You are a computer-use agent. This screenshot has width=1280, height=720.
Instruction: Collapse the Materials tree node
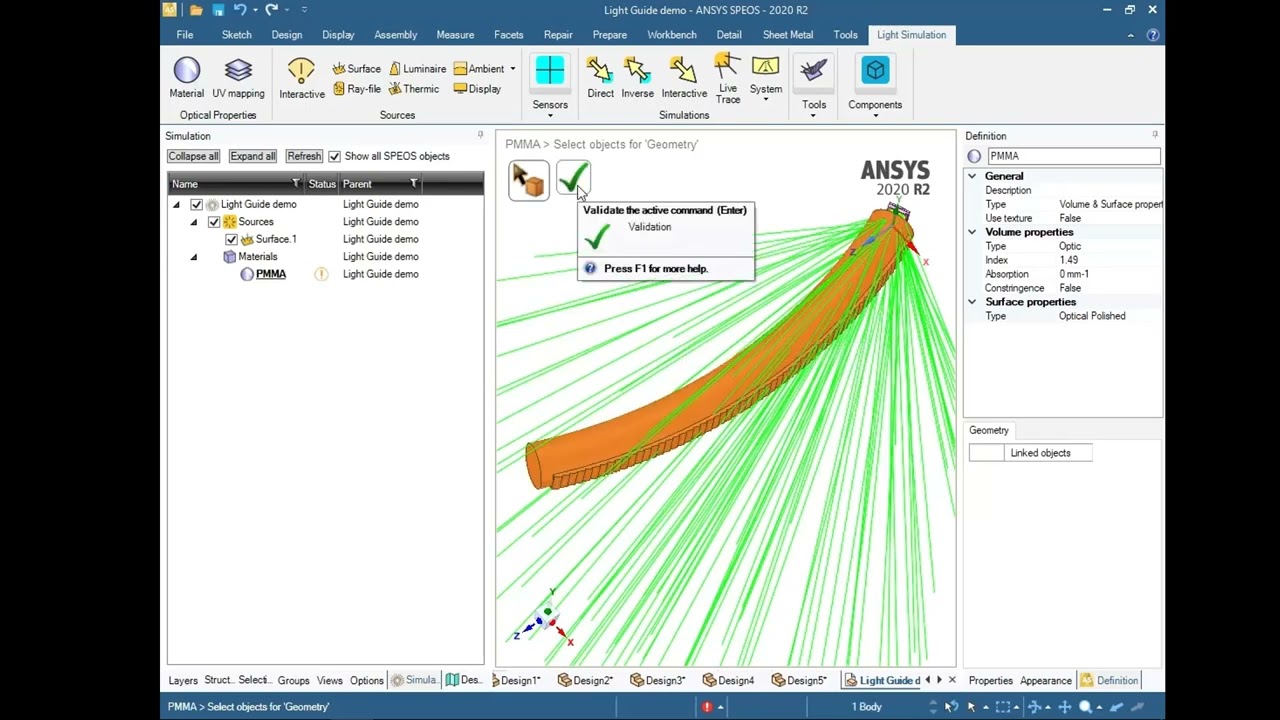[x=194, y=257]
